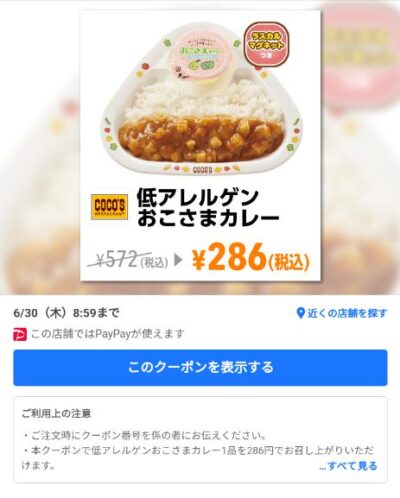
Task: Tap the curry plate product photo
Action: (x=201, y=100)
